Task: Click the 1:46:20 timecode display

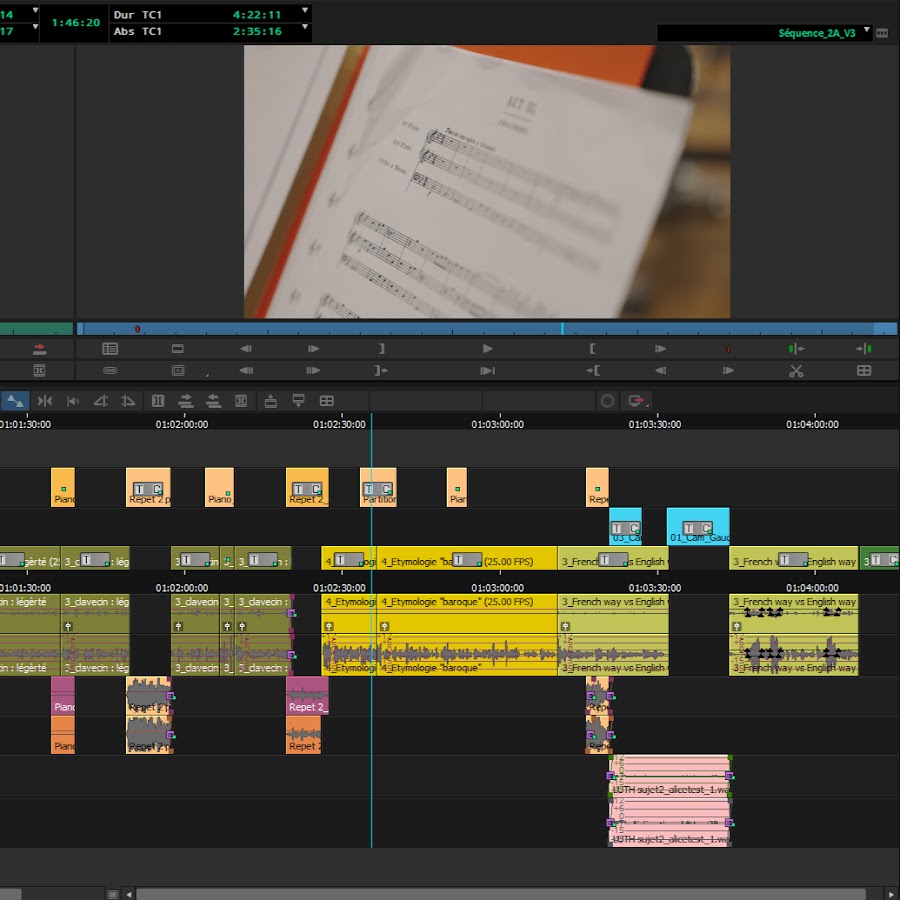Action: (x=76, y=22)
